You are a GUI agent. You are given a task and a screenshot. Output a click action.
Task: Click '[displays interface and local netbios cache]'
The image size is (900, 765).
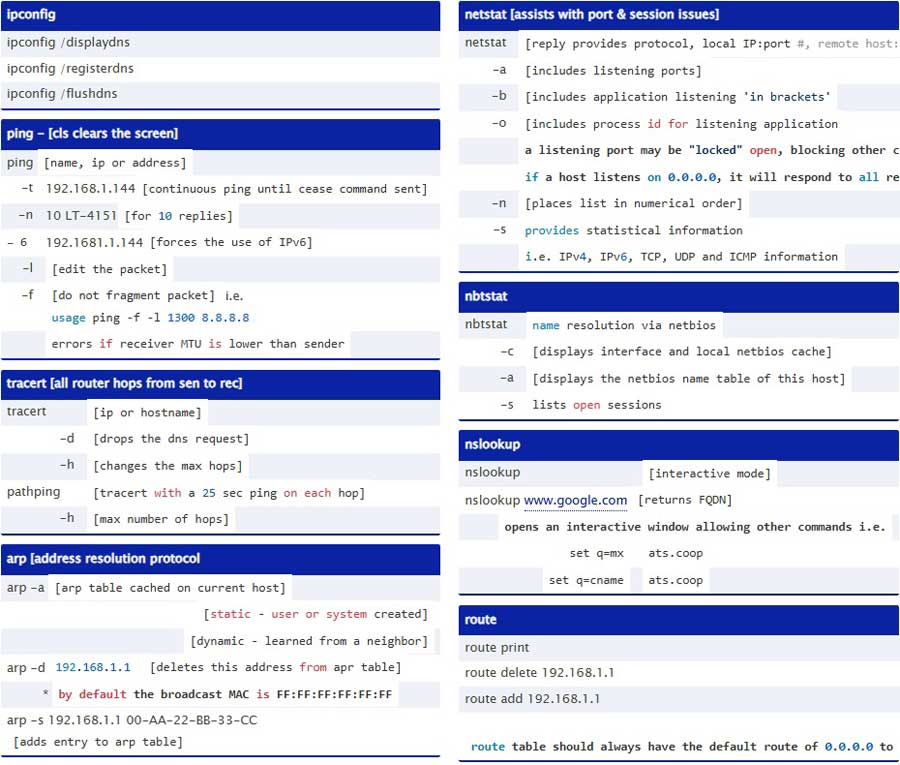pyautogui.click(x=682, y=352)
